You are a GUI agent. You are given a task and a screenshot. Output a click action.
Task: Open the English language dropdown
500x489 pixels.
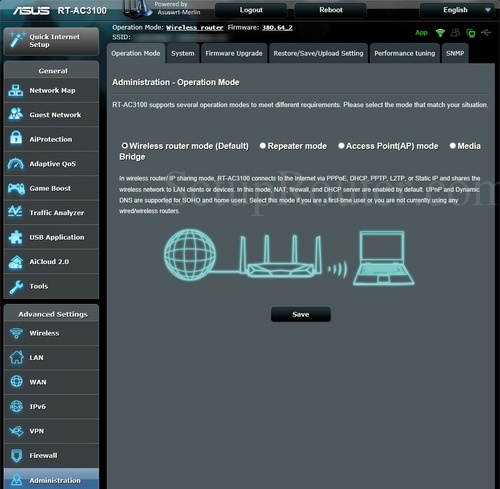coord(457,10)
